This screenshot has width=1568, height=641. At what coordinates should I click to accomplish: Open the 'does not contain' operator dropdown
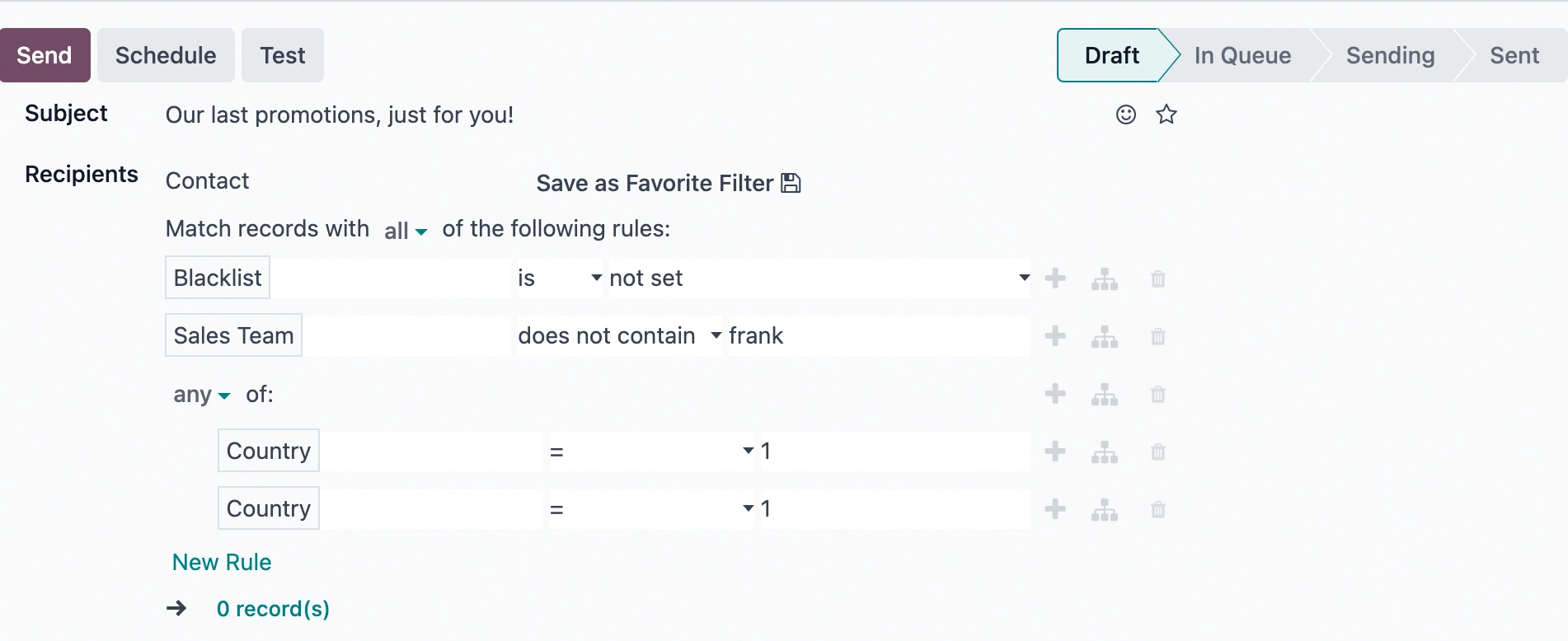(619, 336)
